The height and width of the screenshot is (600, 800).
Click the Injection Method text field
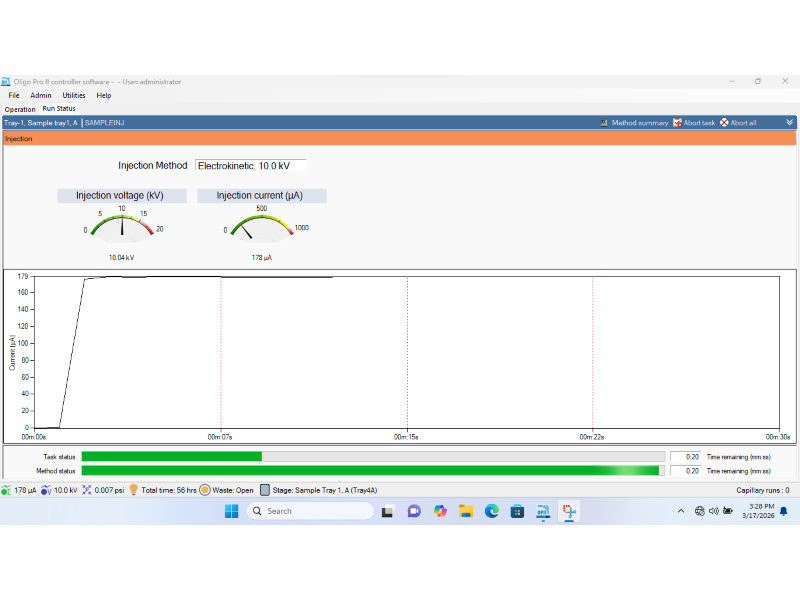[x=251, y=166]
